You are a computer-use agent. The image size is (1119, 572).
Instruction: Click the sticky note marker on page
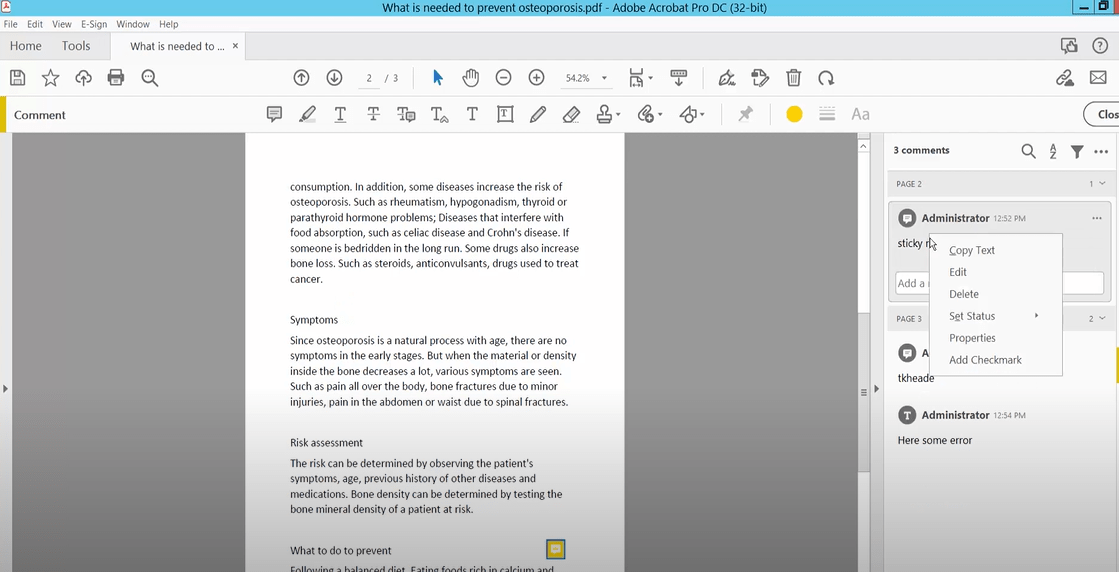coord(556,549)
